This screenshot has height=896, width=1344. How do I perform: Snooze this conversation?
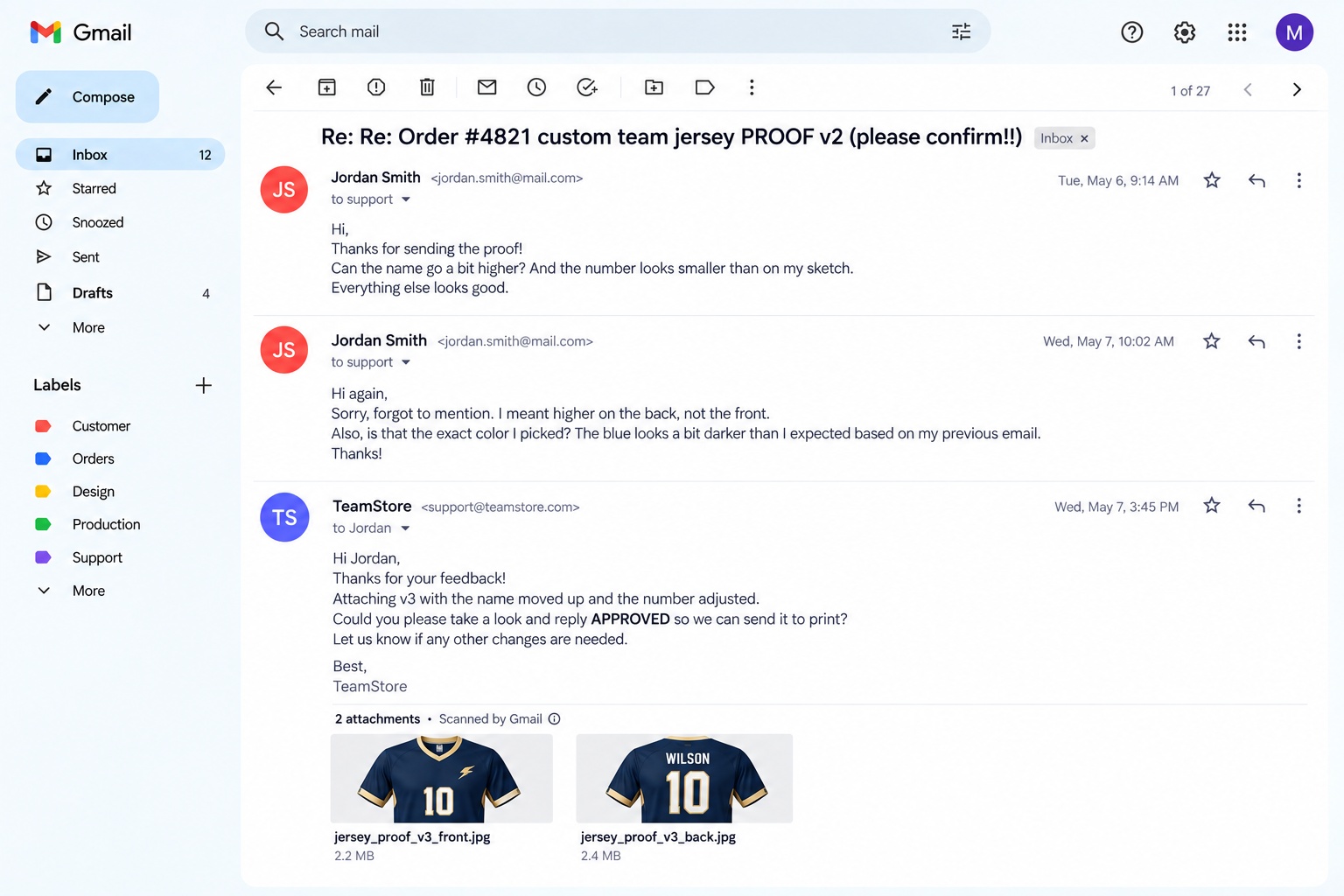[536, 87]
